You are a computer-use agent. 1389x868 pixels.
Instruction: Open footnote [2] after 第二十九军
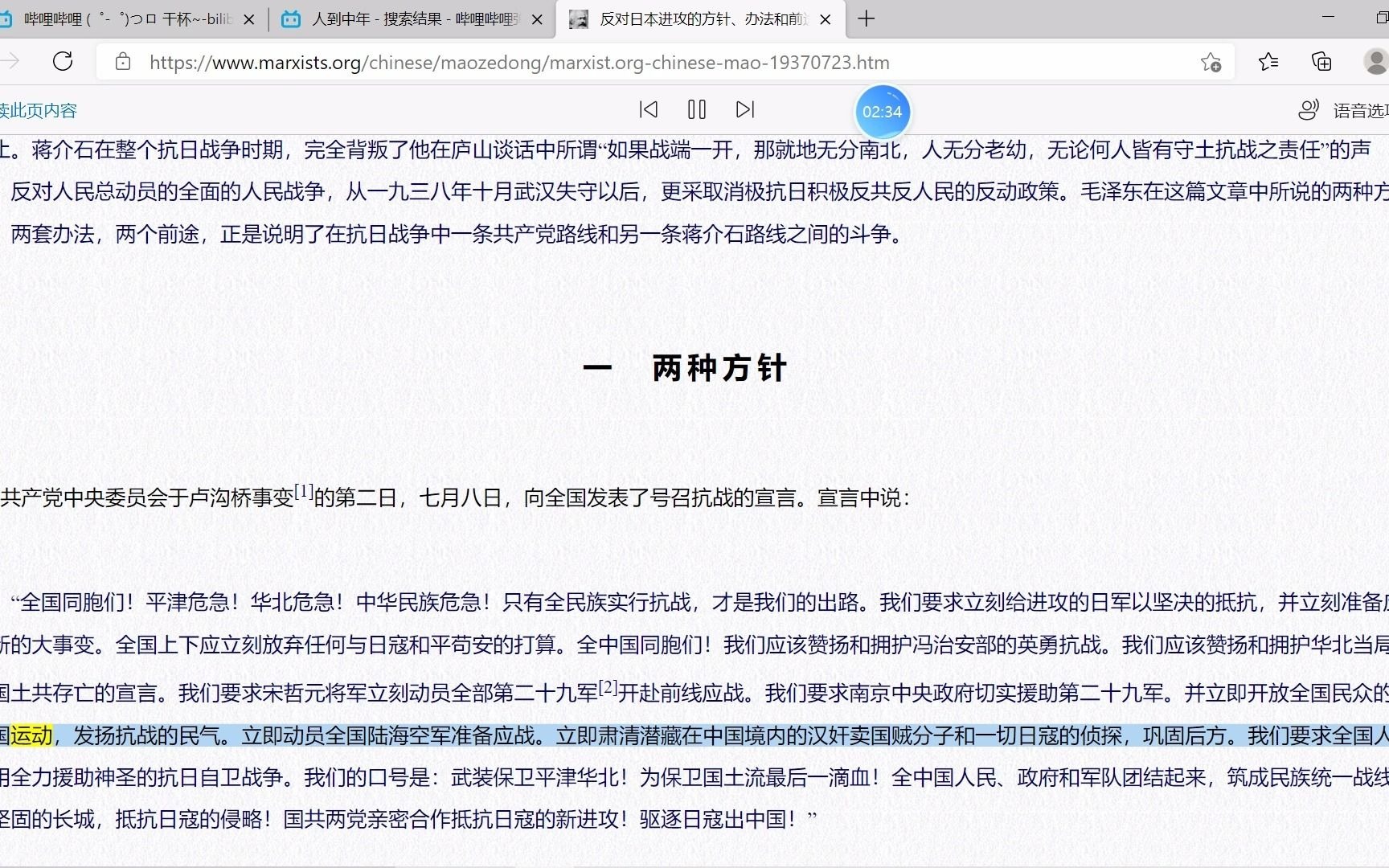[608, 686]
